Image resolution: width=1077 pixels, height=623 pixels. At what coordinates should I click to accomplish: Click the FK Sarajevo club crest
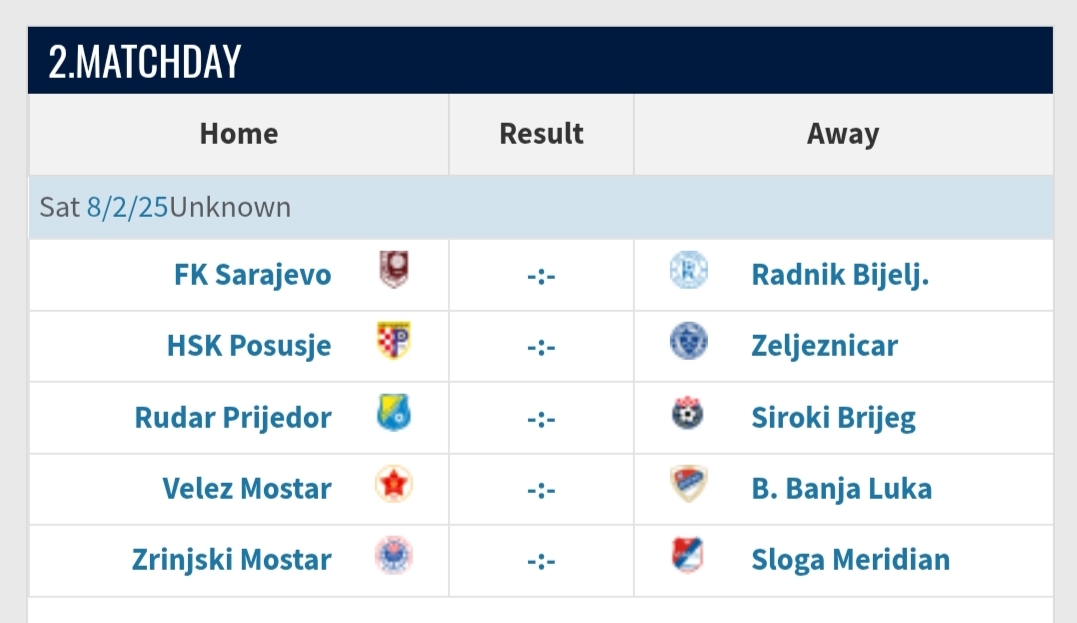point(394,270)
